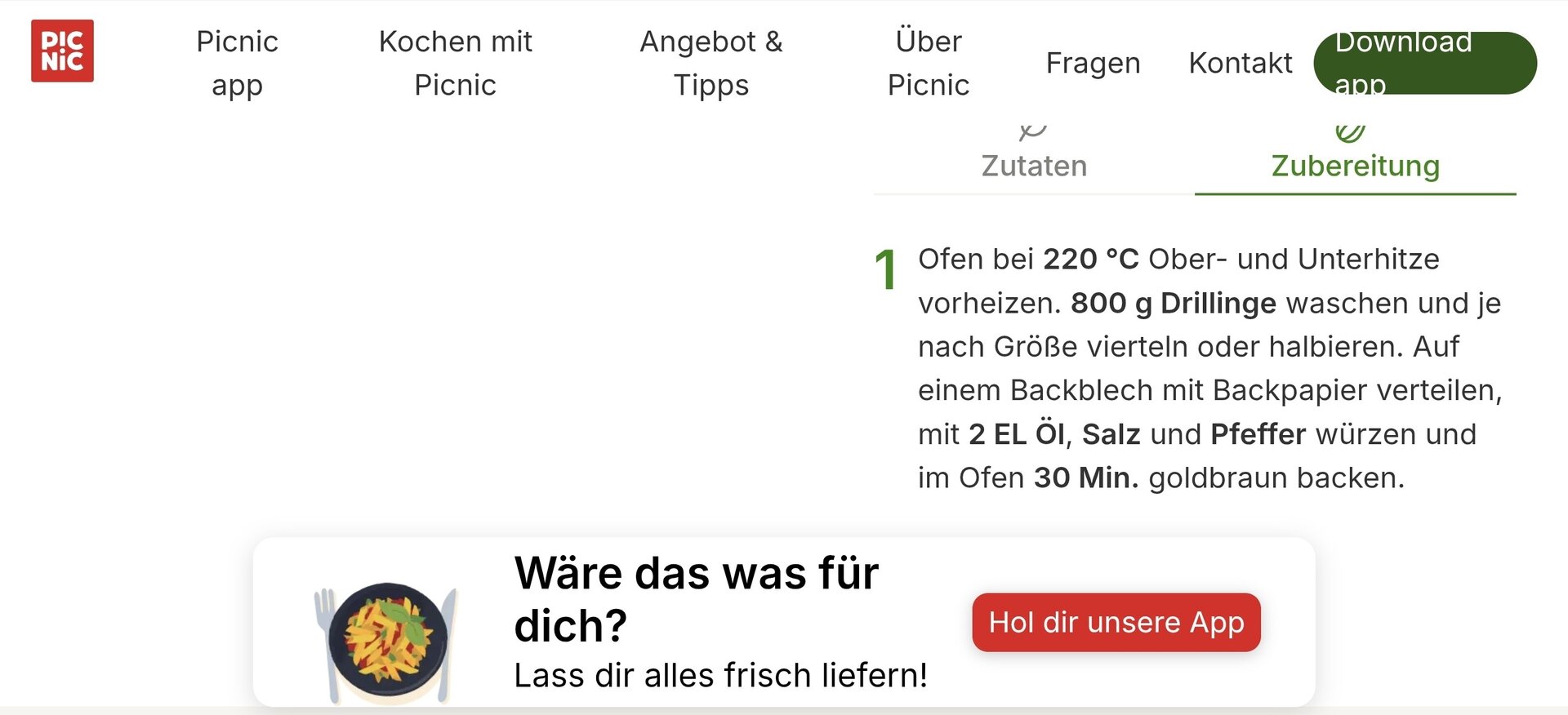
Task: Open the Kontakt link
Action: pyautogui.click(x=1241, y=63)
